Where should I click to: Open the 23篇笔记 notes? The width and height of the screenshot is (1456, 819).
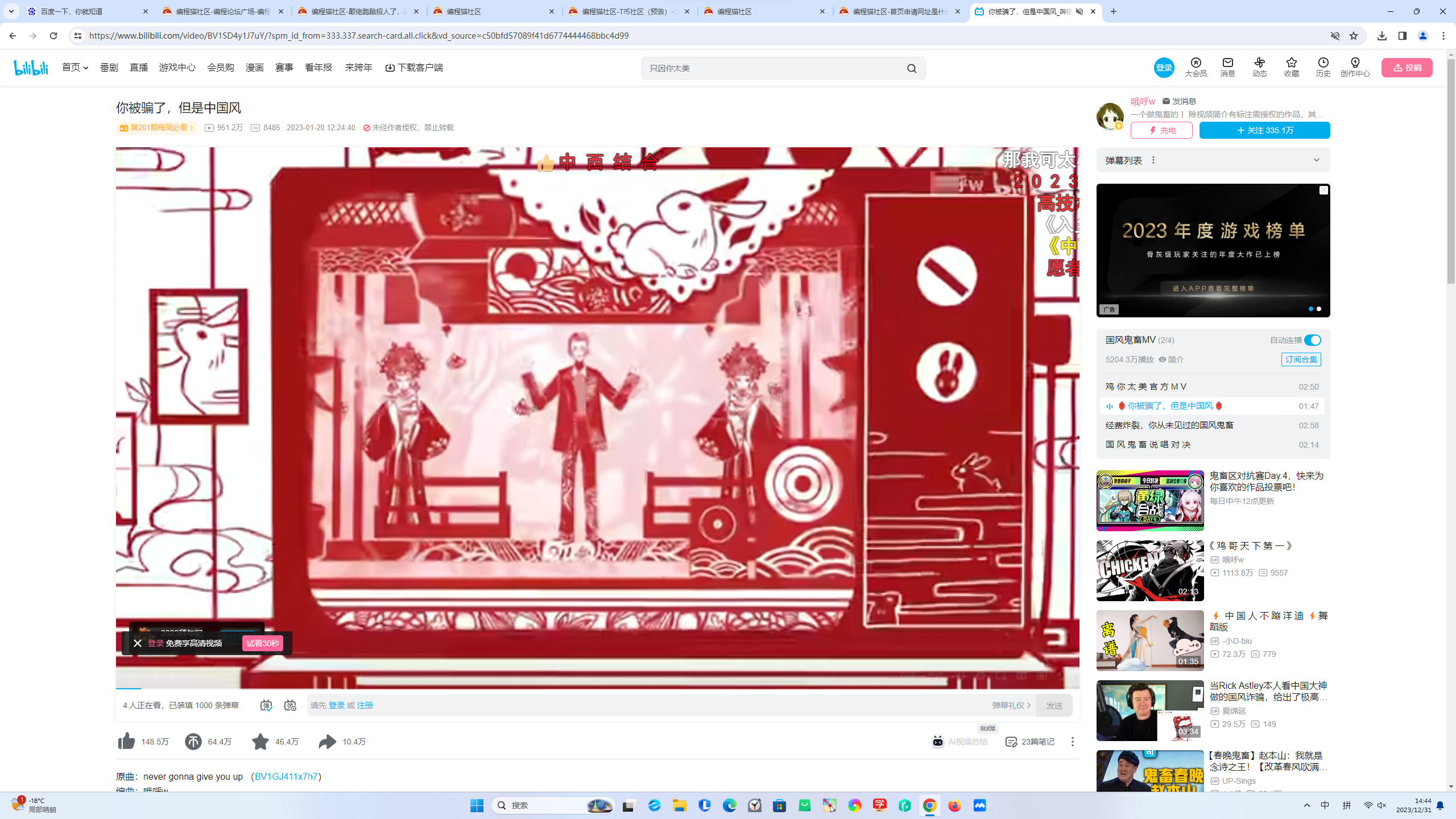click(x=1029, y=742)
